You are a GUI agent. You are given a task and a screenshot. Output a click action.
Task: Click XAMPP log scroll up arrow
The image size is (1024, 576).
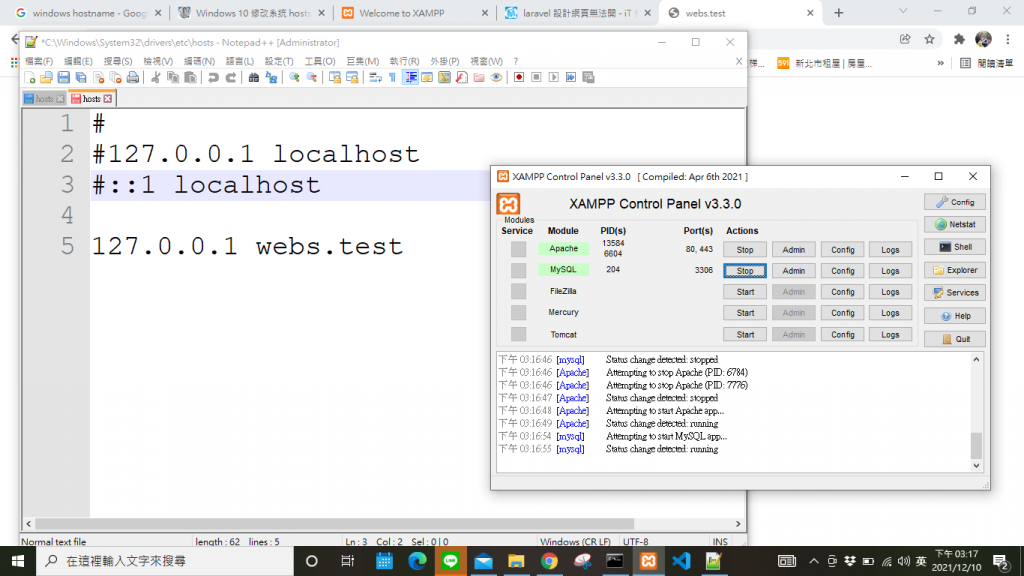[x=976, y=359]
